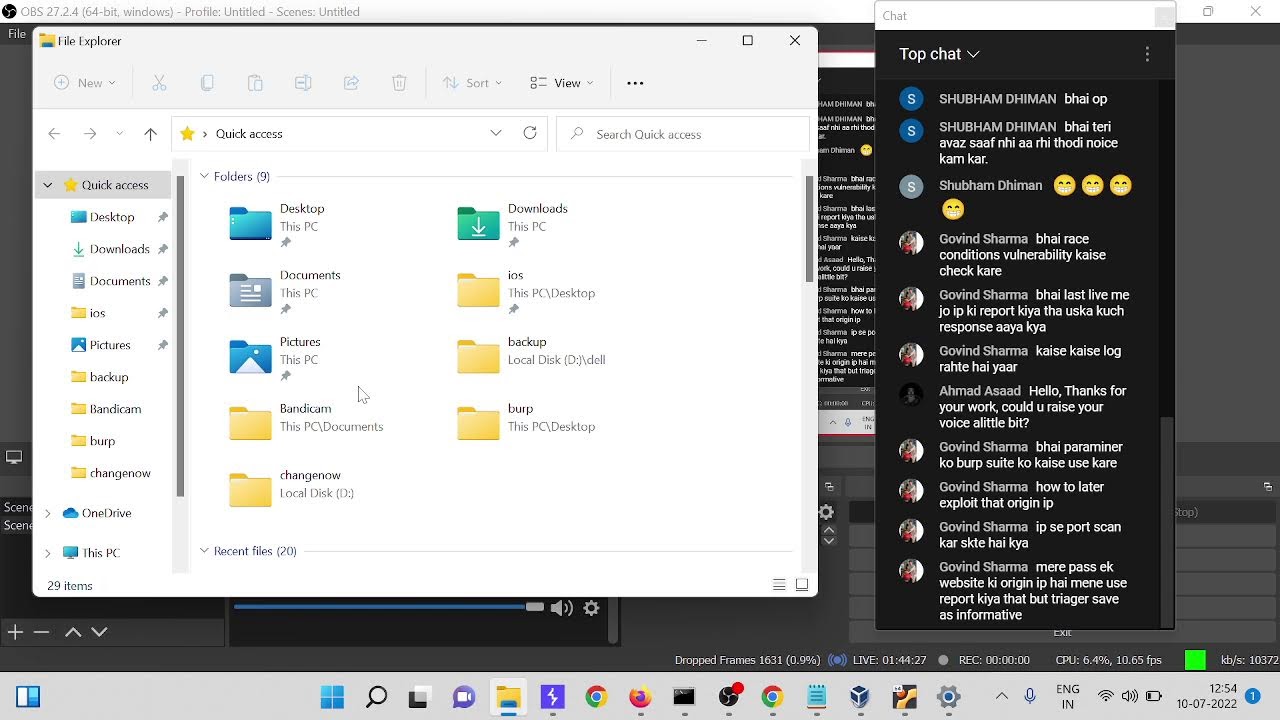Click the OBS mixer volume slider
The image size is (1280, 720).
click(x=389, y=607)
